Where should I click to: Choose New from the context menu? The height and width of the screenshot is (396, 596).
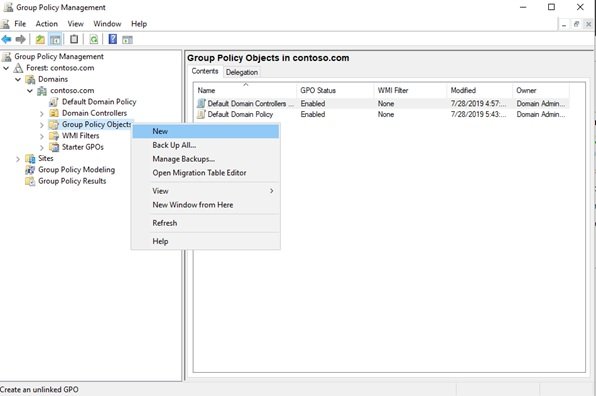pyautogui.click(x=206, y=131)
